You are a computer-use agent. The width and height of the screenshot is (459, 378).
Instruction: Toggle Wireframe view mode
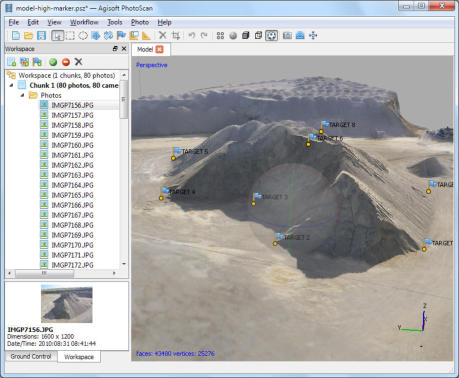click(258, 35)
